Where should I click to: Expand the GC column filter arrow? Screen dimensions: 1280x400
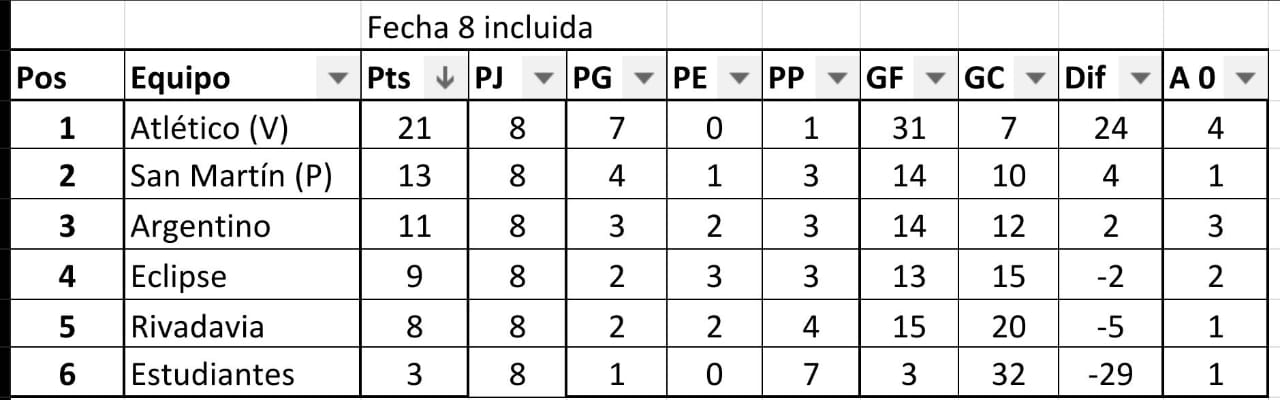coord(1036,79)
